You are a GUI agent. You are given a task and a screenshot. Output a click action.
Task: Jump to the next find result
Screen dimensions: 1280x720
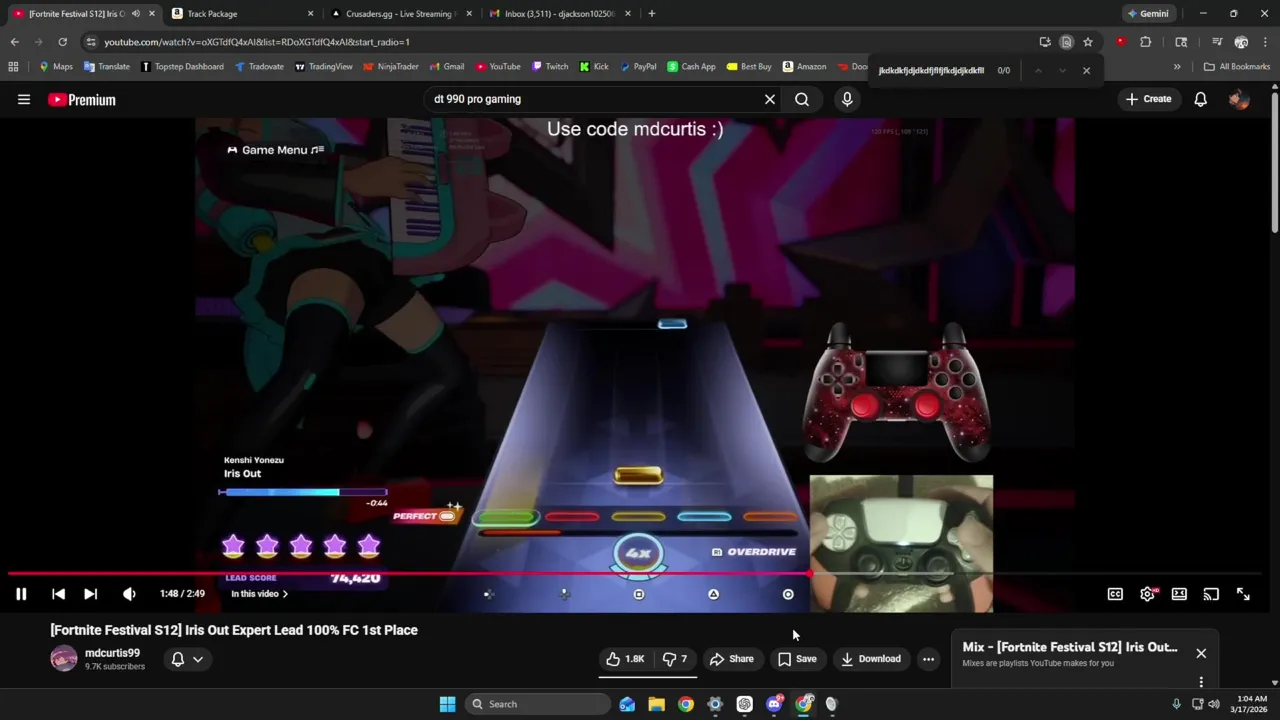click(x=1062, y=71)
